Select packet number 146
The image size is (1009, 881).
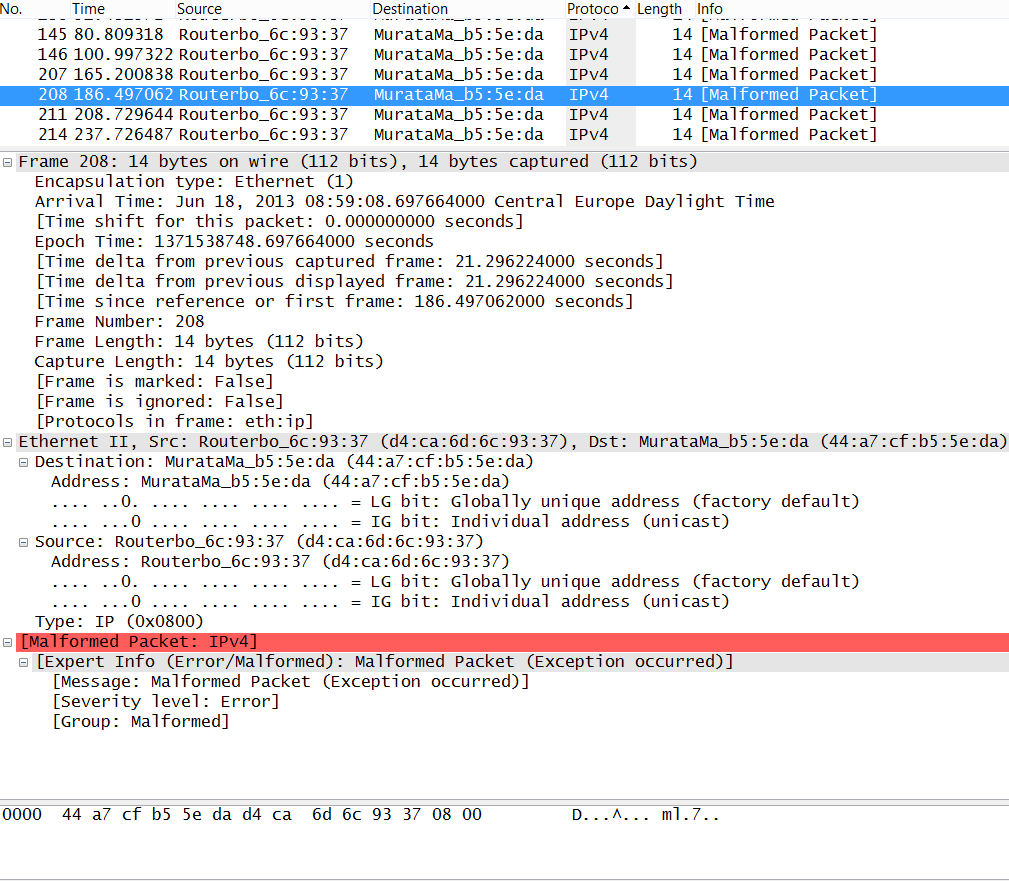[x=504, y=54]
